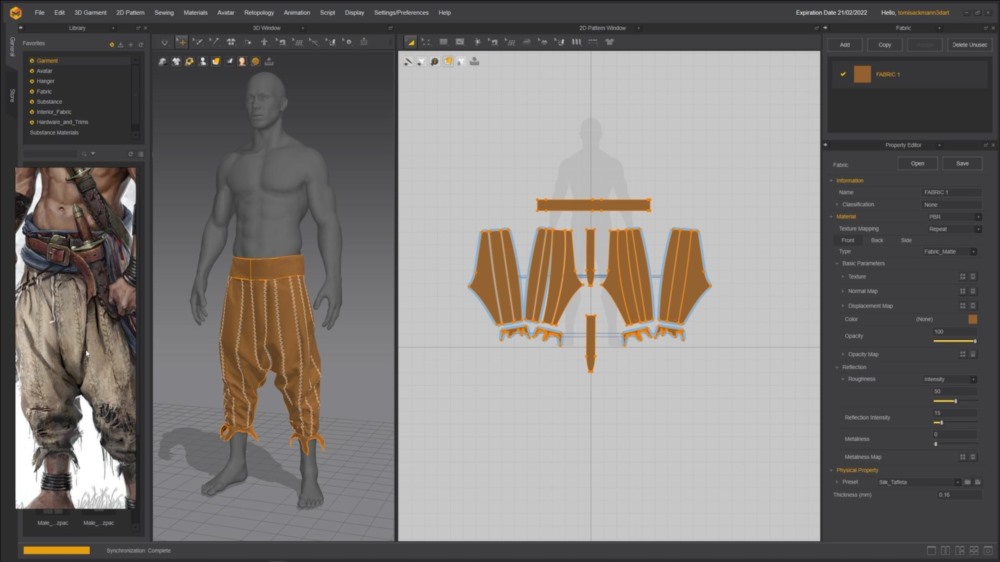
Task: Click the Save button in Property Editor
Action: (962, 164)
